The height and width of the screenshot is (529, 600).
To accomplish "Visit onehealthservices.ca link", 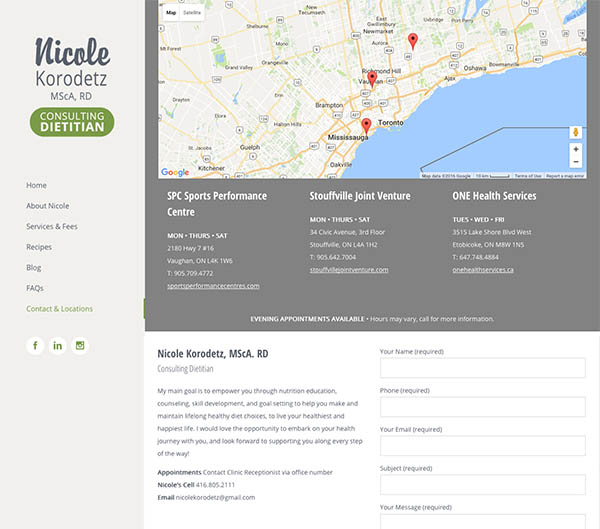I will click(483, 270).
